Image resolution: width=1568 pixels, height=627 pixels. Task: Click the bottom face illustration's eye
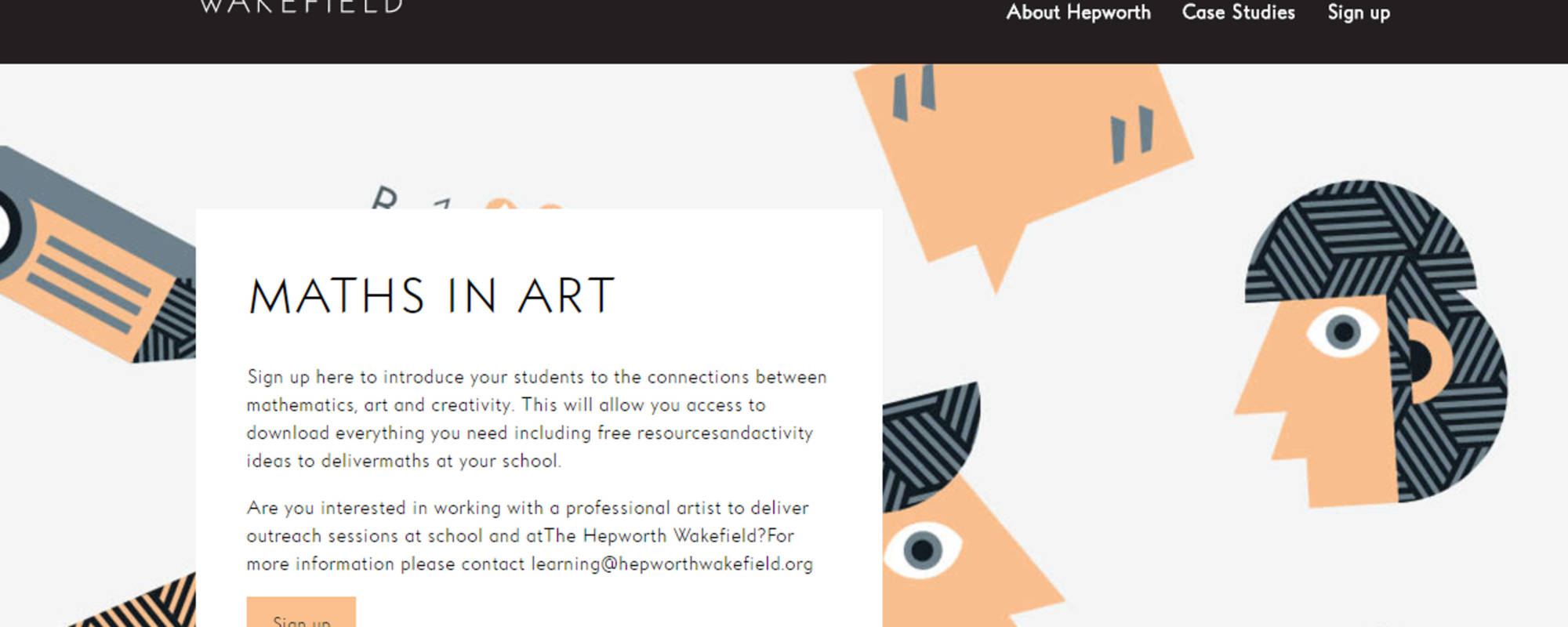pos(923,549)
